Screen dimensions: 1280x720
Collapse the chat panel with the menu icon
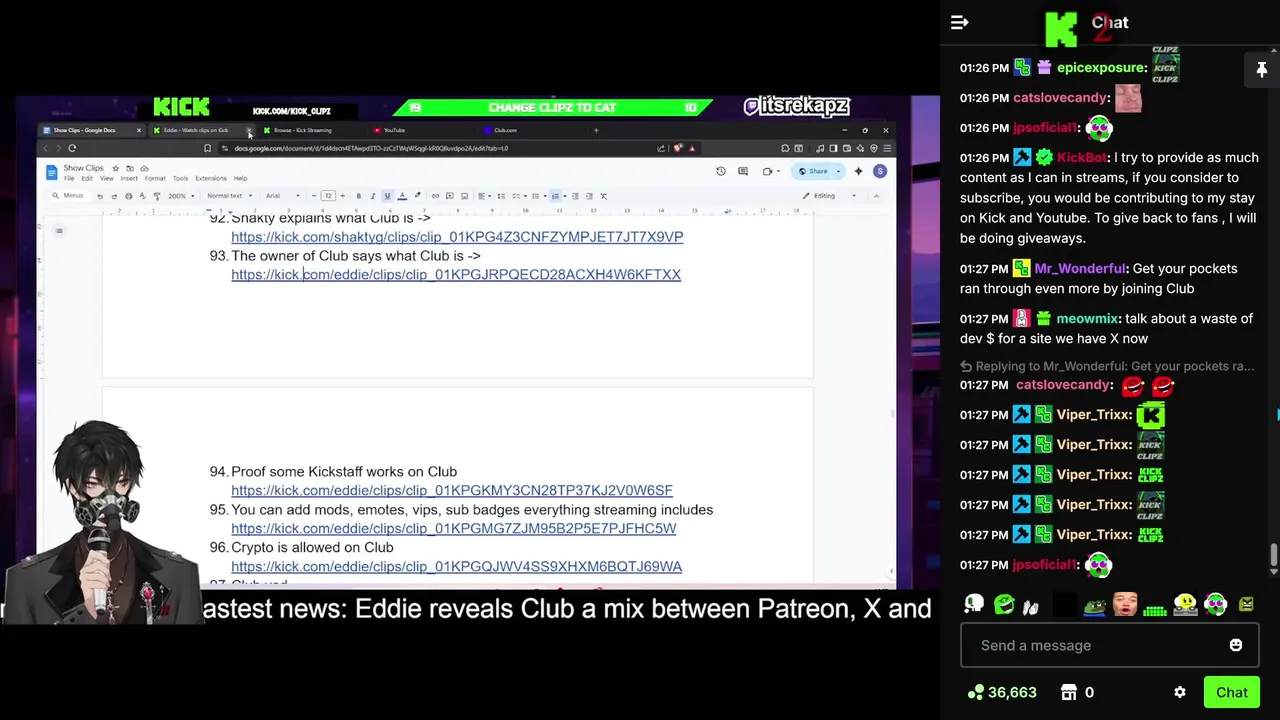[x=959, y=23]
